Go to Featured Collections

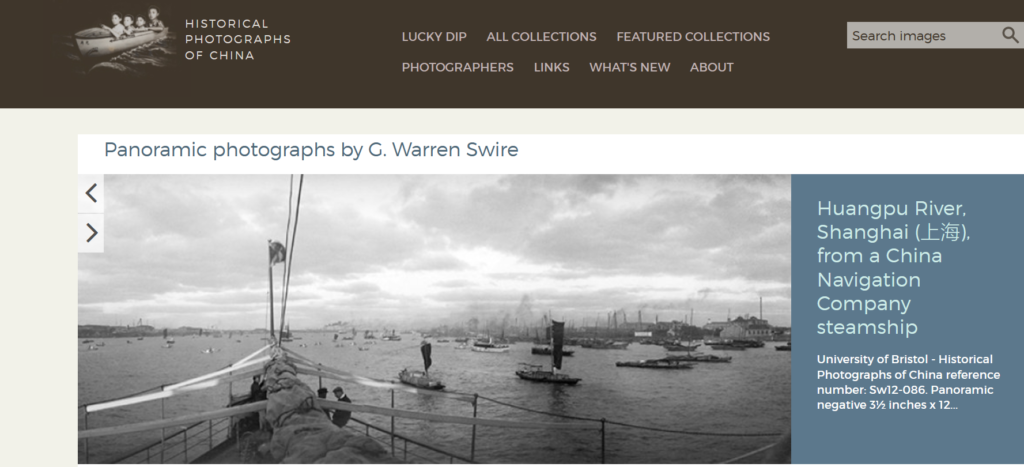[x=693, y=37]
